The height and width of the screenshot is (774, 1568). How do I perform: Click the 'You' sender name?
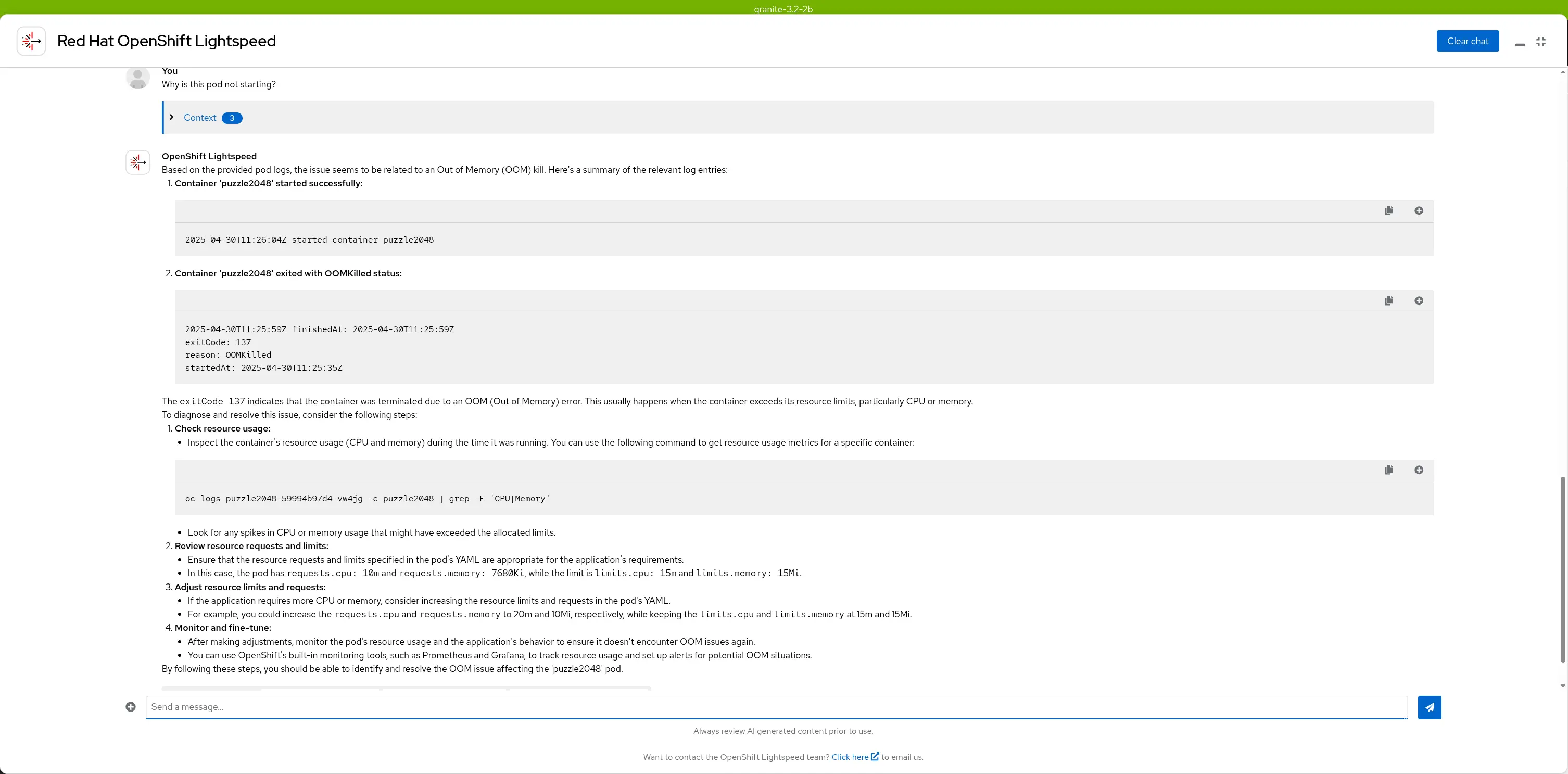tap(169, 71)
